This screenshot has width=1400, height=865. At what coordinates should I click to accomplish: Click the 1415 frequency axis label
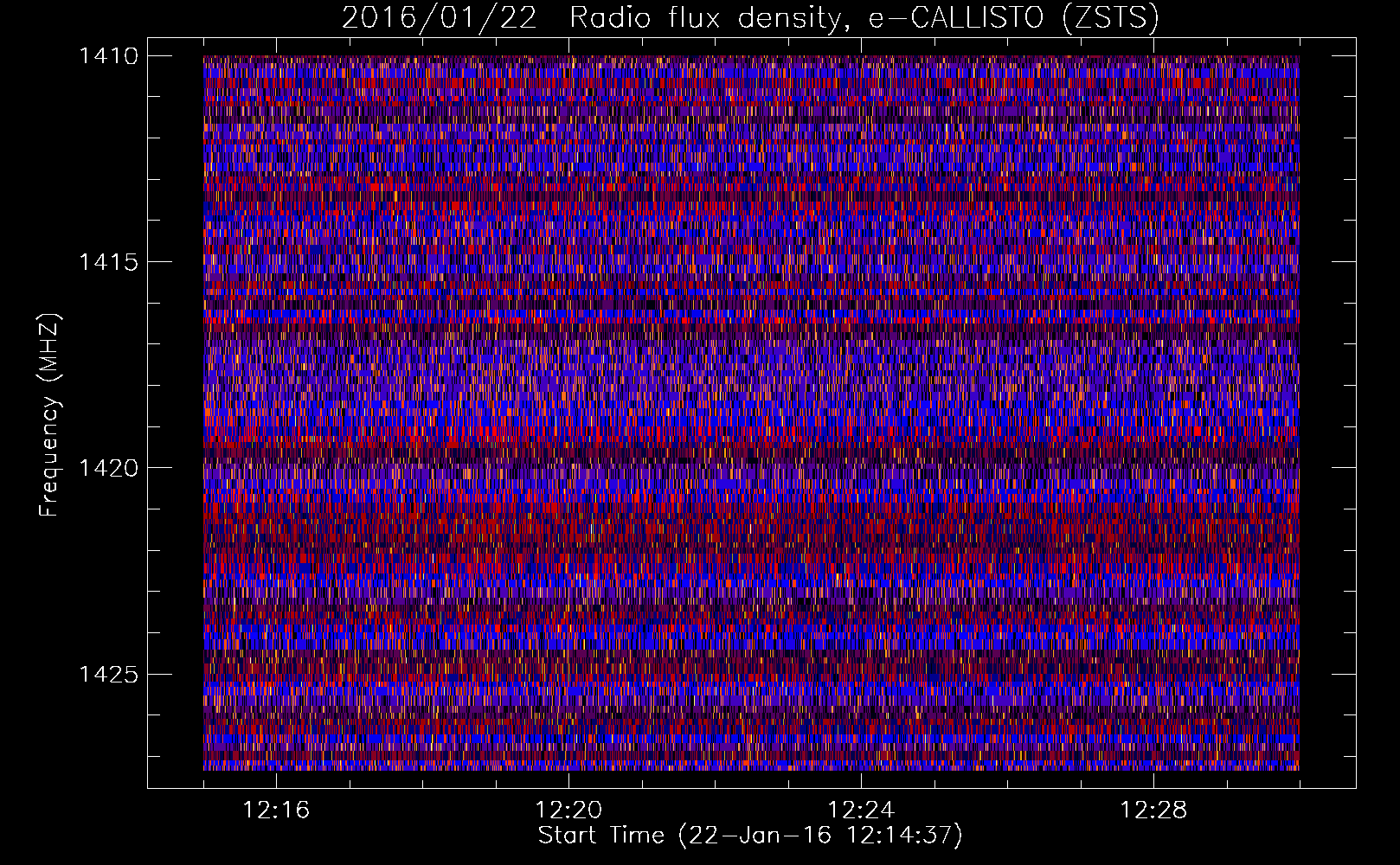click(108, 262)
